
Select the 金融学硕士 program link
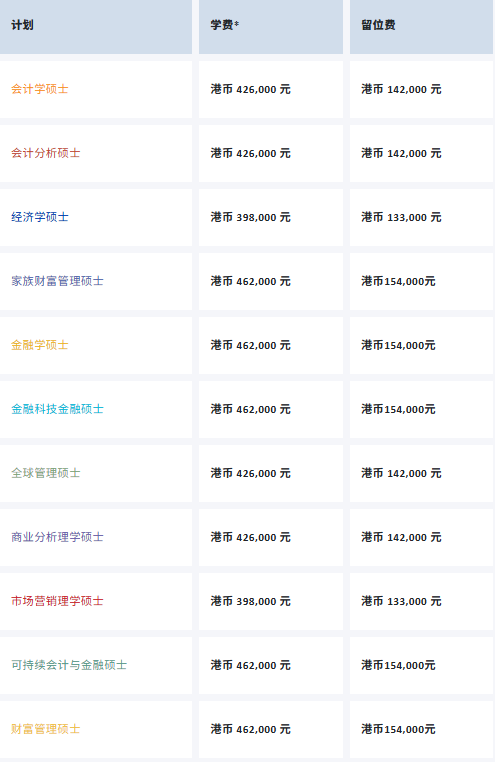coord(40,345)
